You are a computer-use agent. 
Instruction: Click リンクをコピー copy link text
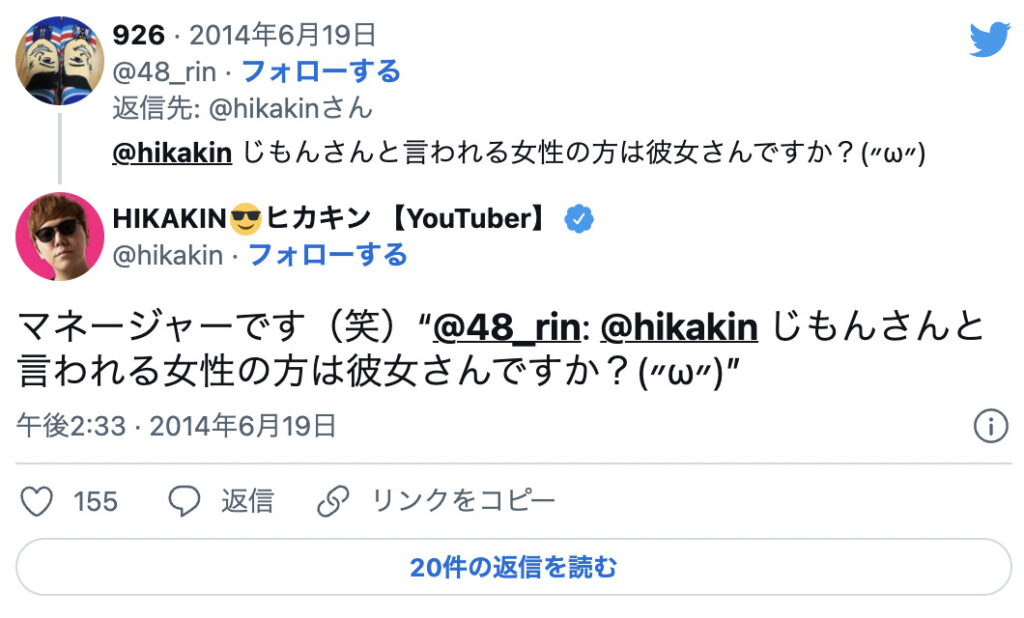tap(463, 500)
